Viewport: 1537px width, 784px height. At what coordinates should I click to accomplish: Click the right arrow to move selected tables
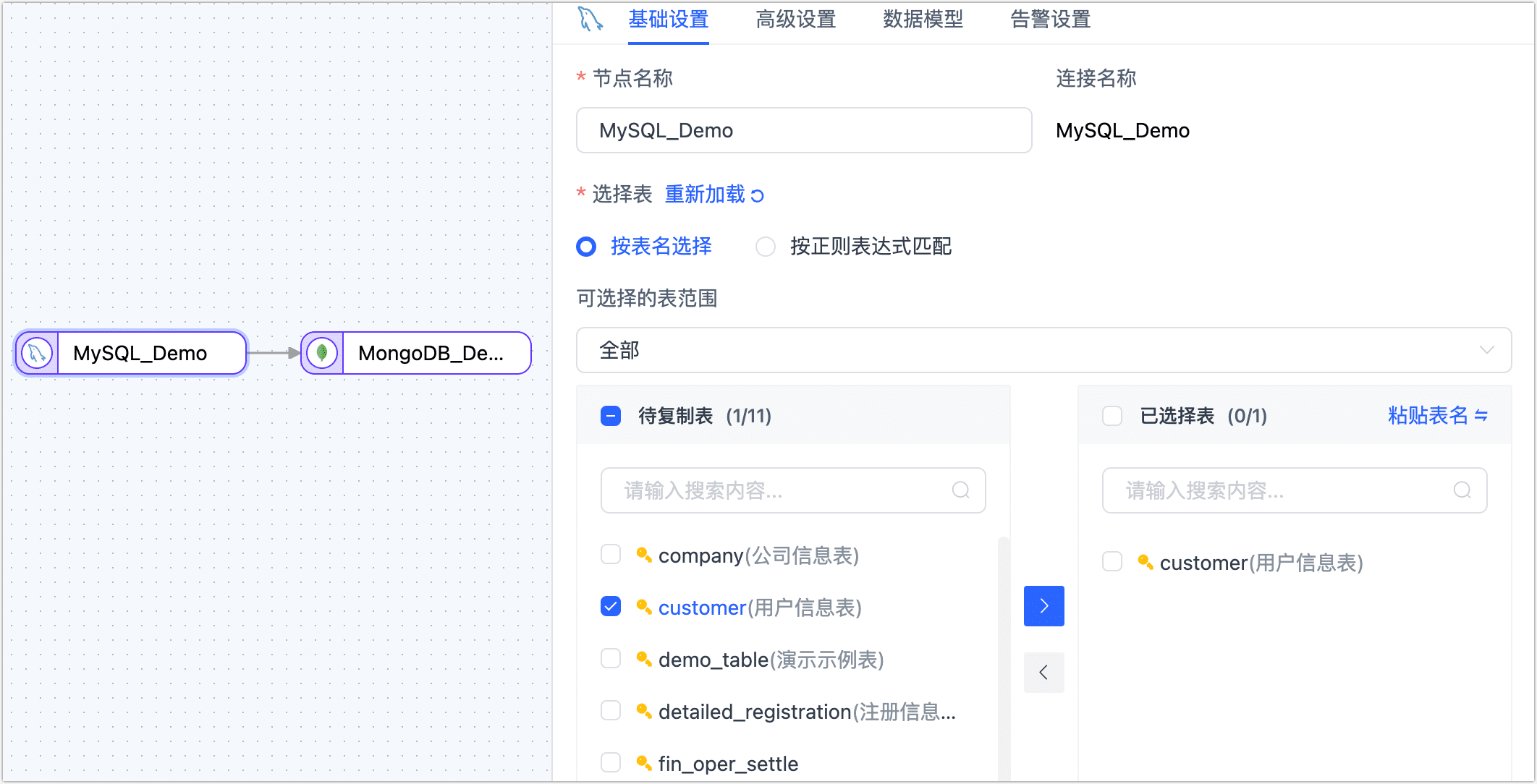point(1043,605)
